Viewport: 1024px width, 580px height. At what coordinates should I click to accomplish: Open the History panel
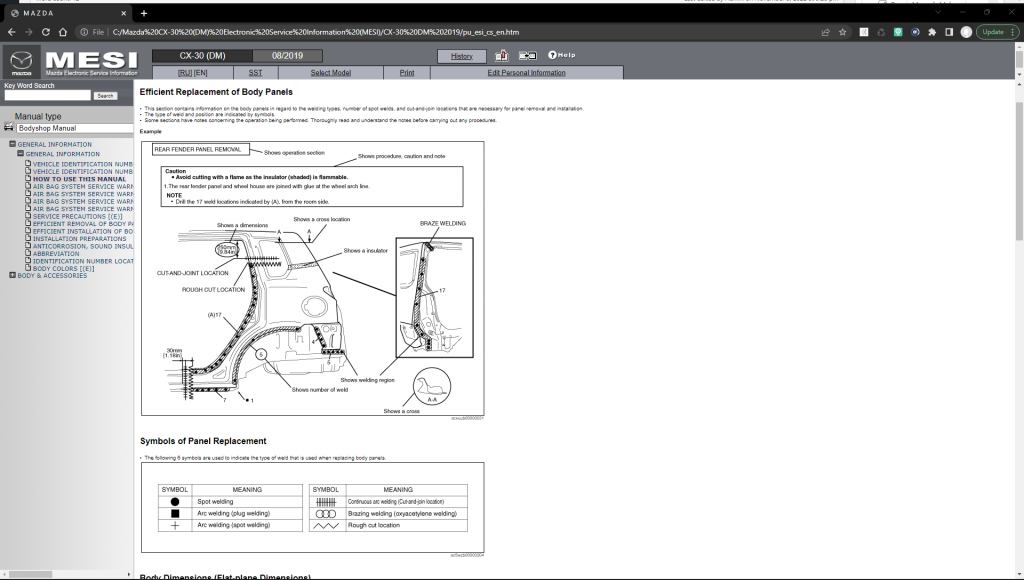click(461, 56)
